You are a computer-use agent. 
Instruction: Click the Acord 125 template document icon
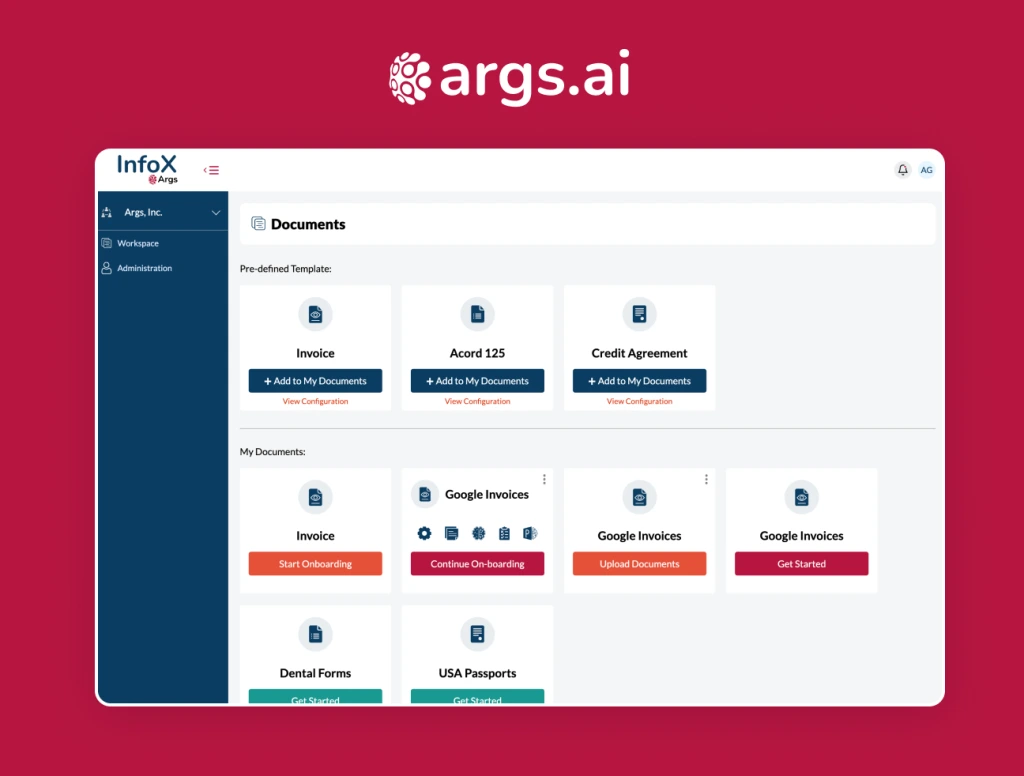[x=477, y=314]
